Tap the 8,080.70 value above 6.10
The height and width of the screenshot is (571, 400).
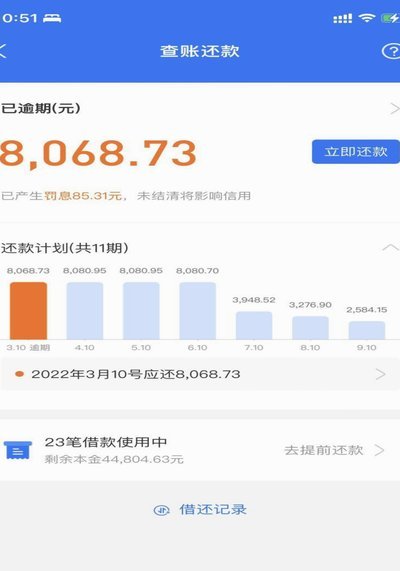(197, 271)
